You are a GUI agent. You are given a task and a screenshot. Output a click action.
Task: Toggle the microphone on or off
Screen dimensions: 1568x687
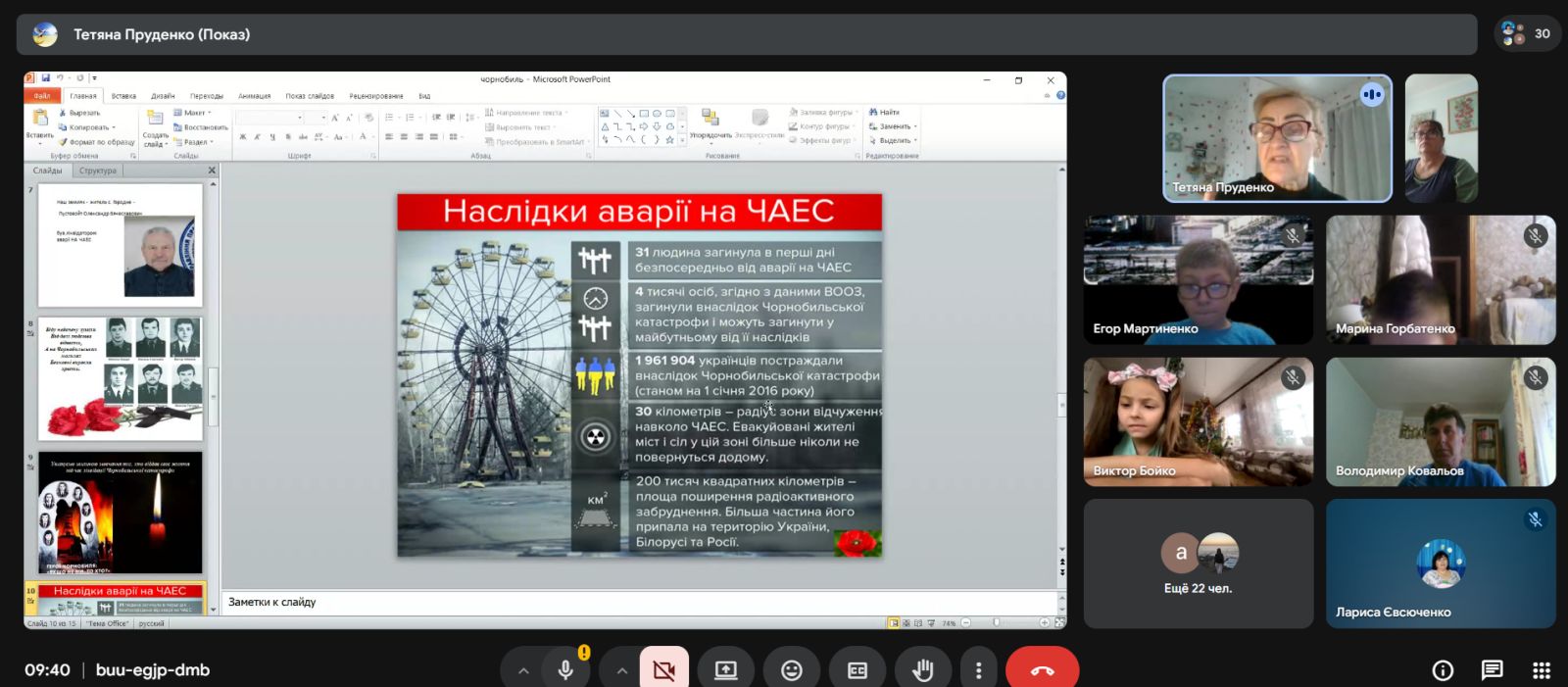click(565, 670)
